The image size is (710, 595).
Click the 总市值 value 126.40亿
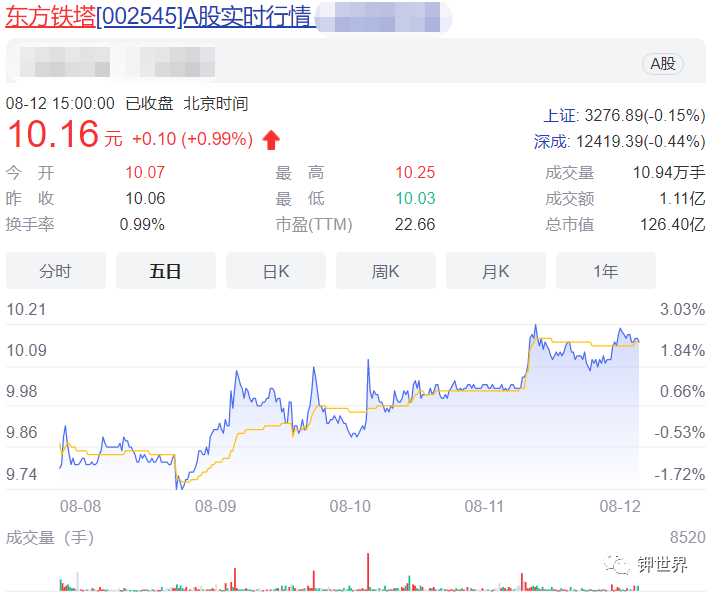coord(672,225)
